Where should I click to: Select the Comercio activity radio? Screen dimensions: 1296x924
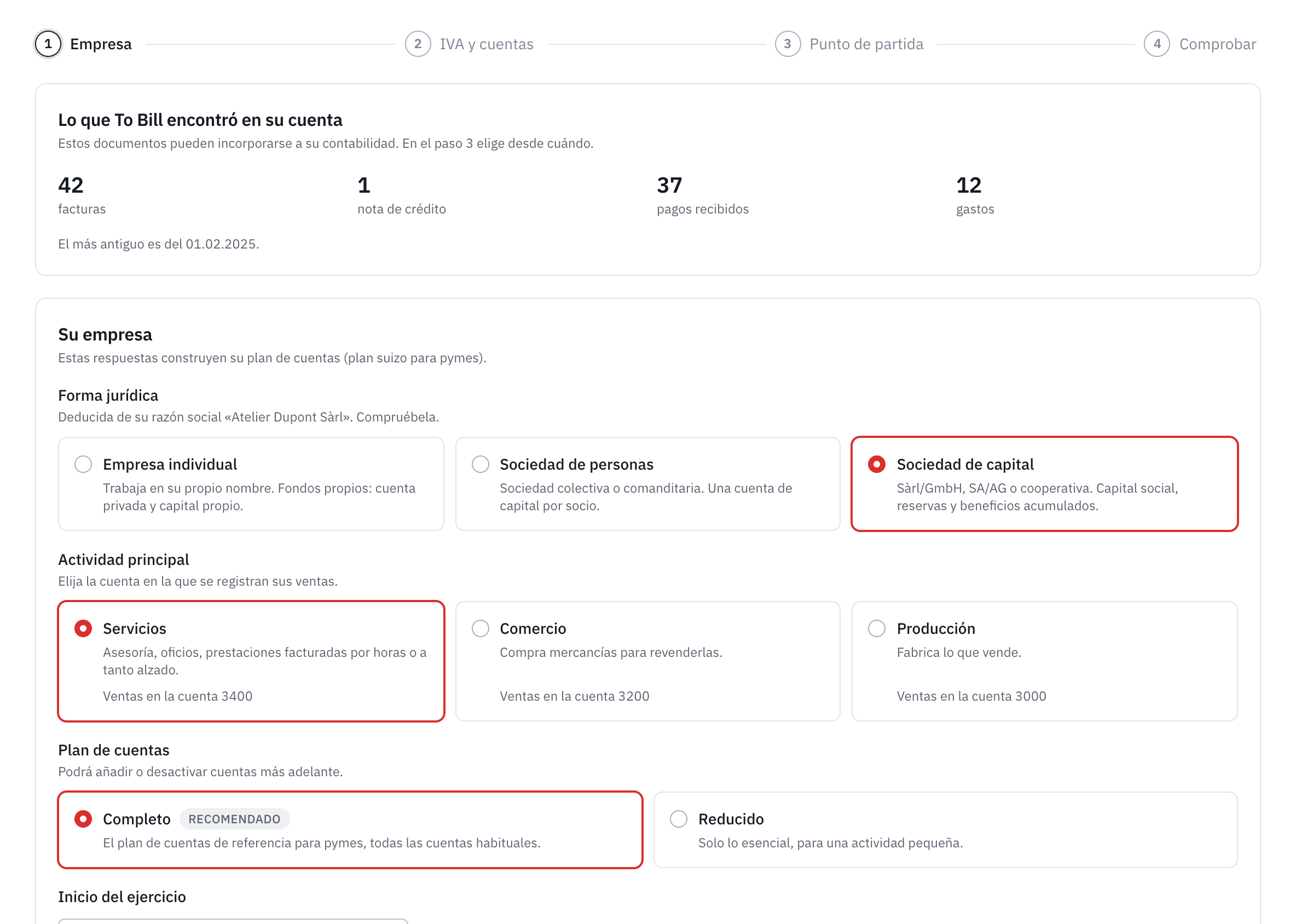tap(480, 628)
